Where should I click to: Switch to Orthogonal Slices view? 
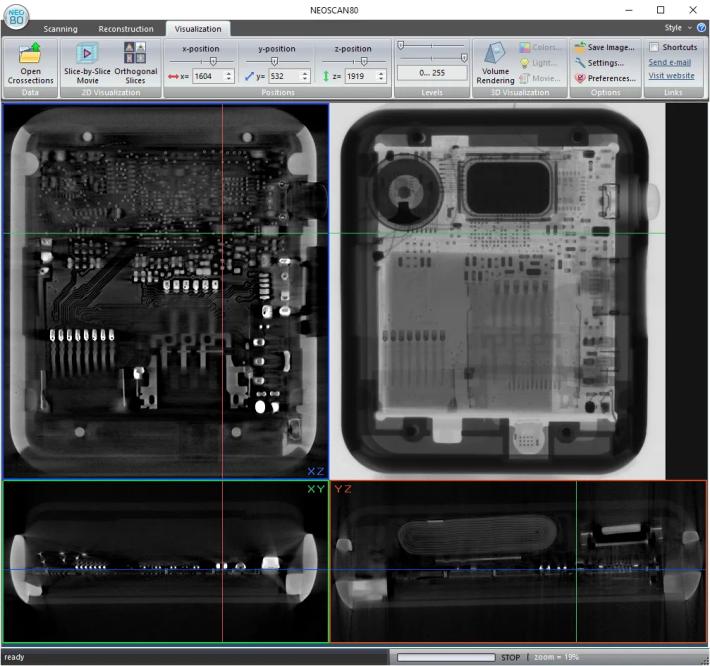tap(135, 54)
